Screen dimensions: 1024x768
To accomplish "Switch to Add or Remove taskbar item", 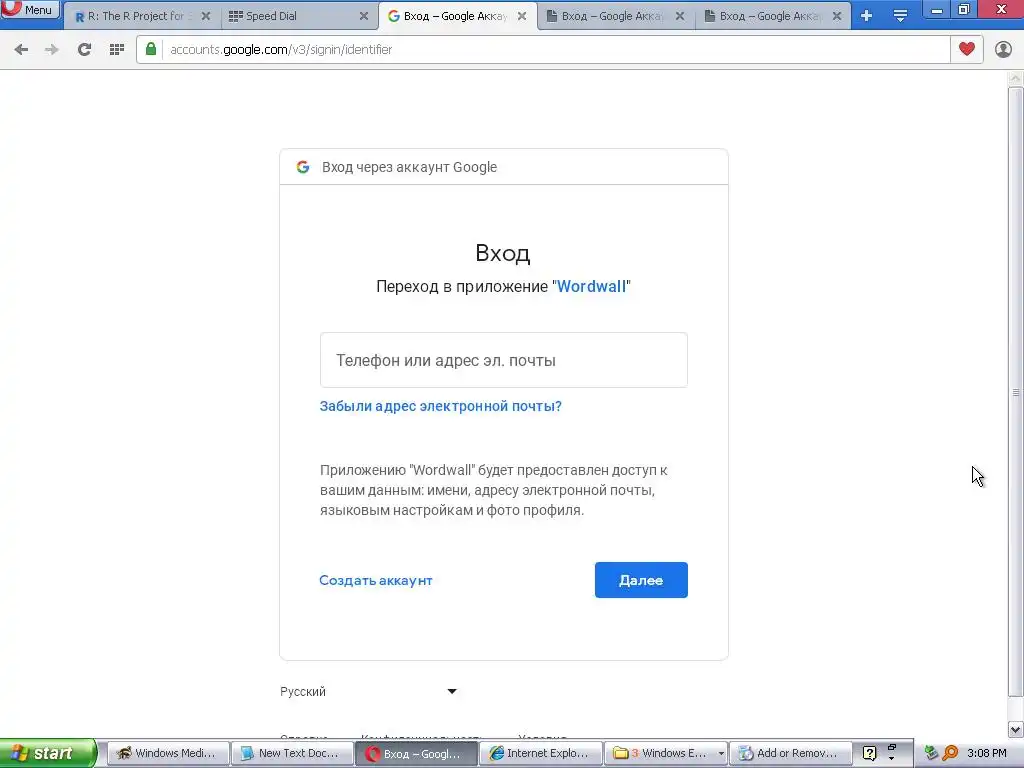I will point(791,753).
